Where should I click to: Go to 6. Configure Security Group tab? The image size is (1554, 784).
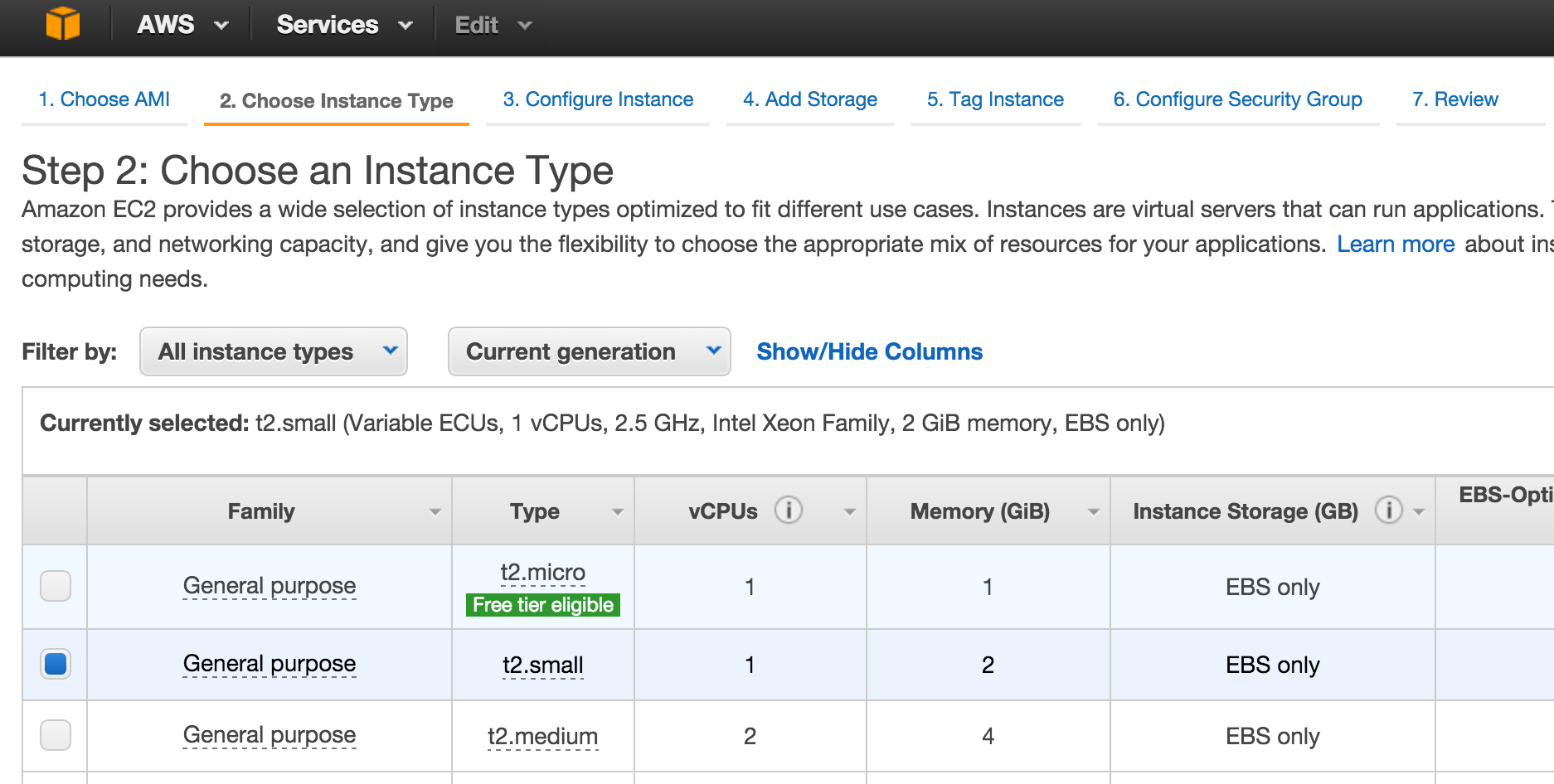[x=1238, y=99]
